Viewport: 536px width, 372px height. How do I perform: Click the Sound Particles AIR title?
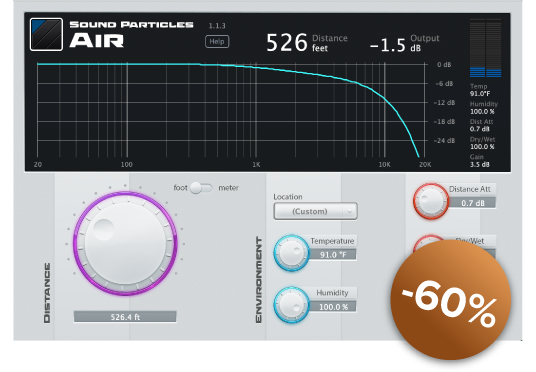[131, 35]
